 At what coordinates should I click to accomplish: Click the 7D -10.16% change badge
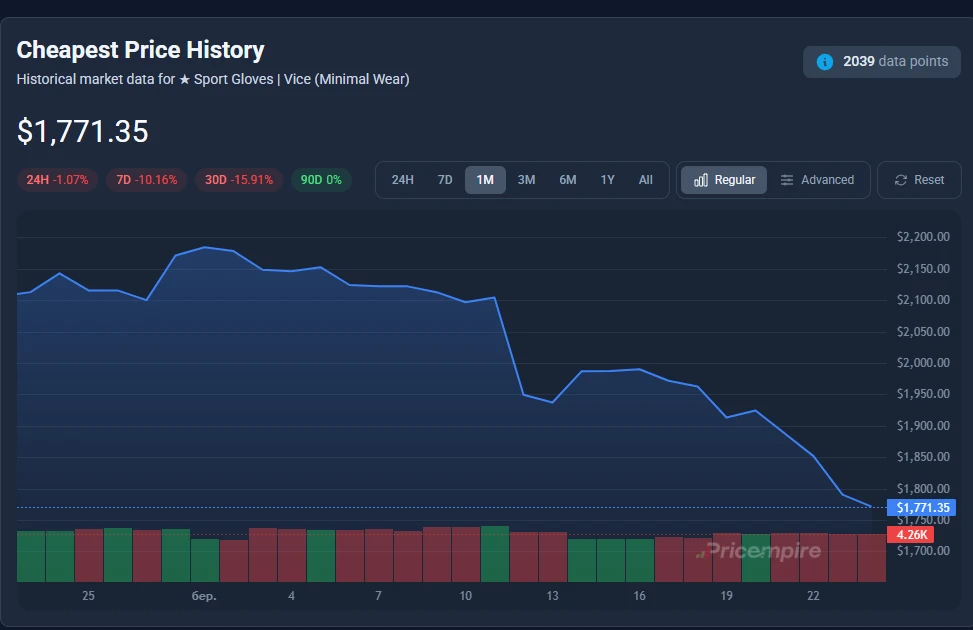[x=146, y=180]
